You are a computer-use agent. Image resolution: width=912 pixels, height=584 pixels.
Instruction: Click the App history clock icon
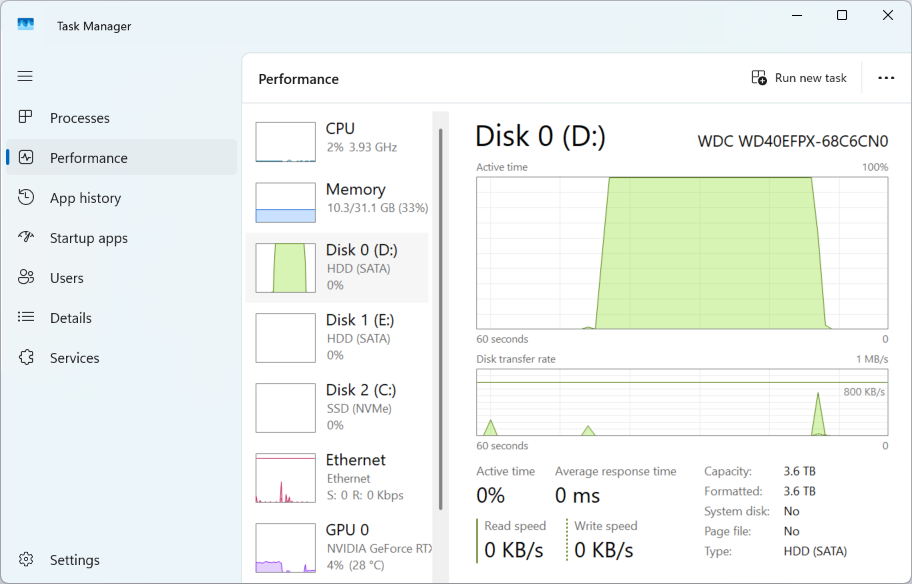click(27, 198)
